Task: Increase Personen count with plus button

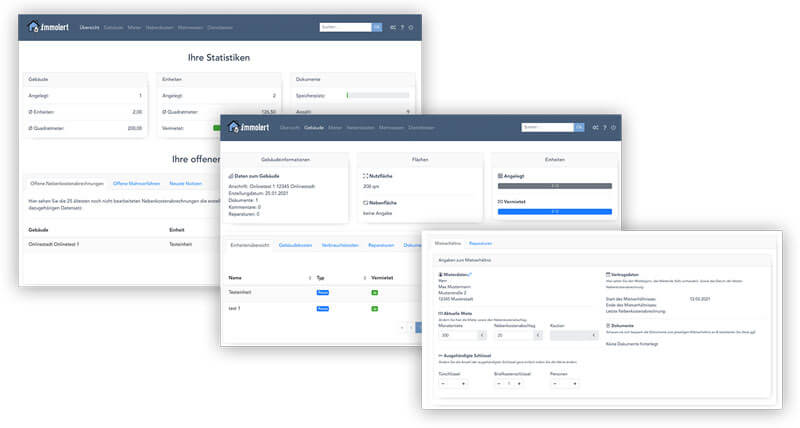Action: [576, 383]
